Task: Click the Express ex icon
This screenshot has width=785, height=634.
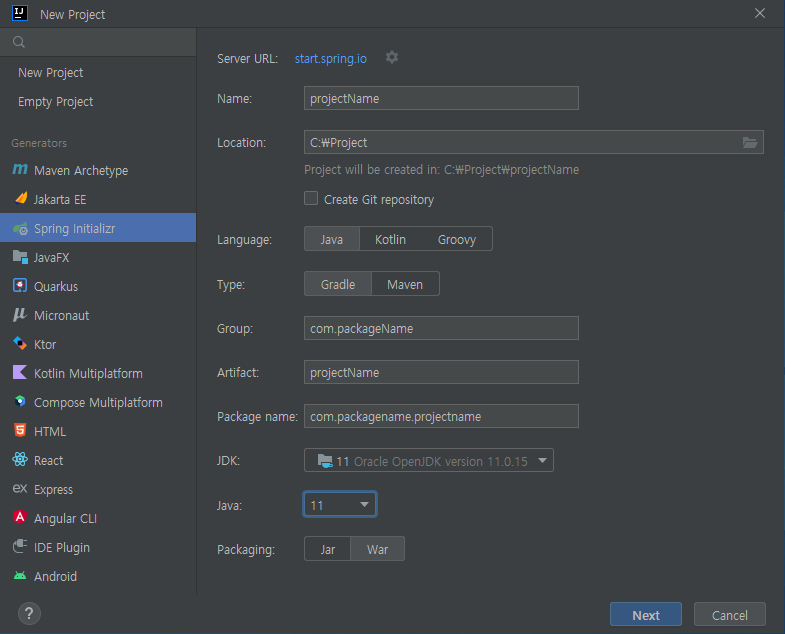Action: pyautogui.click(x=20, y=488)
